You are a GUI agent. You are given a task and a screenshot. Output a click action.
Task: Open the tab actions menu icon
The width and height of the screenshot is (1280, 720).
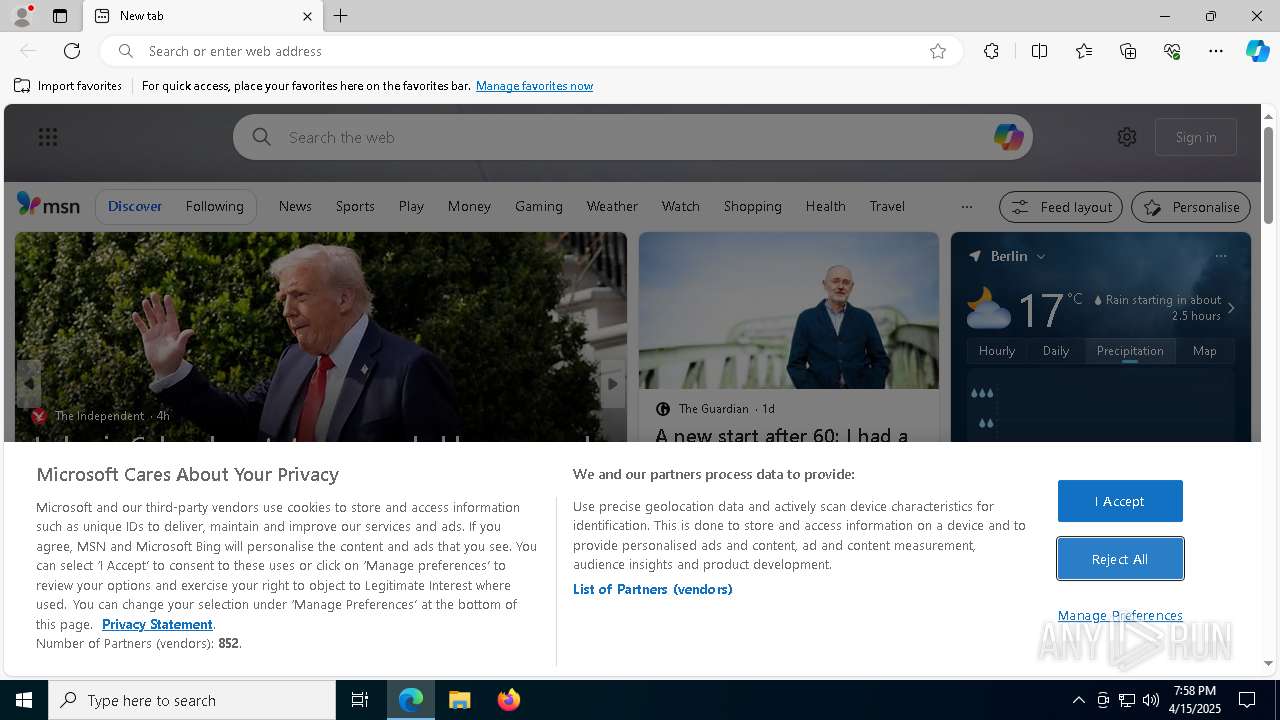60,16
